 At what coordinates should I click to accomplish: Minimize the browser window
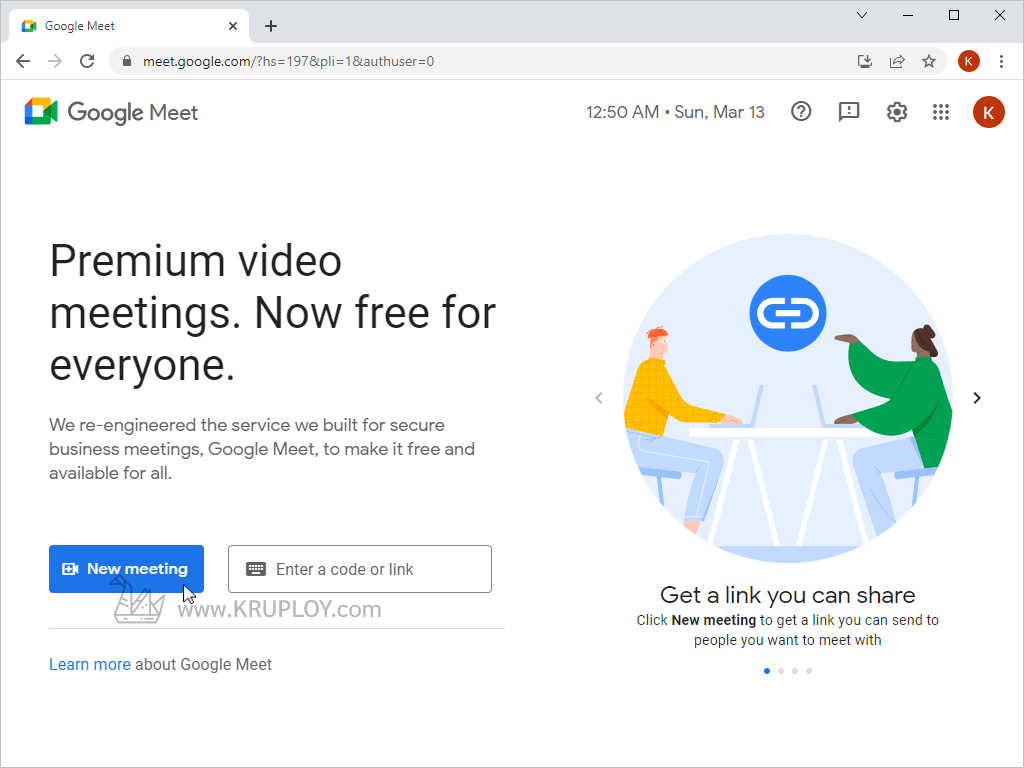908,15
